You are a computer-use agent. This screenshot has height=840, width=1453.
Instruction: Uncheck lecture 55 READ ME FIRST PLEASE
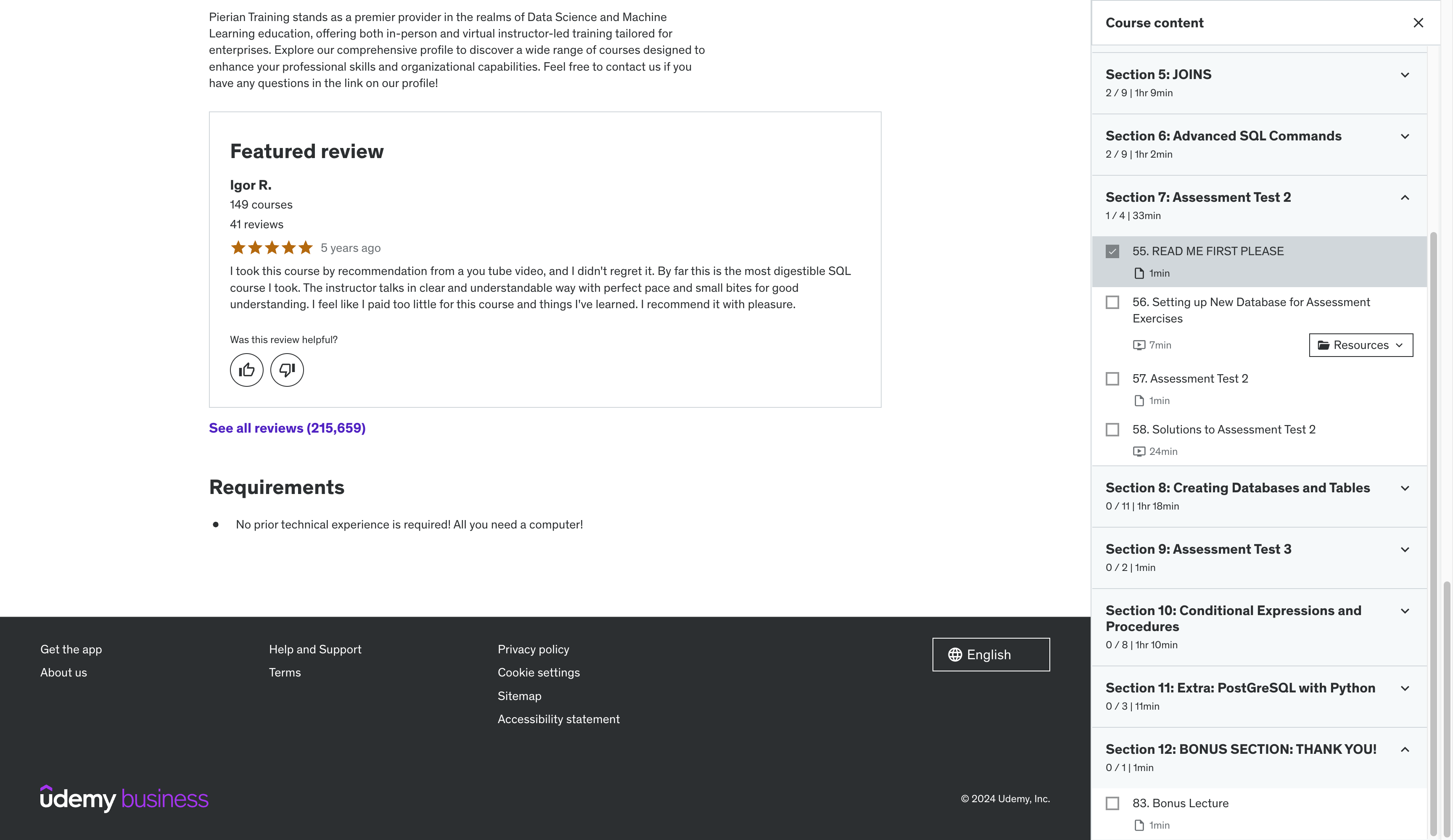tap(1112, 252)
